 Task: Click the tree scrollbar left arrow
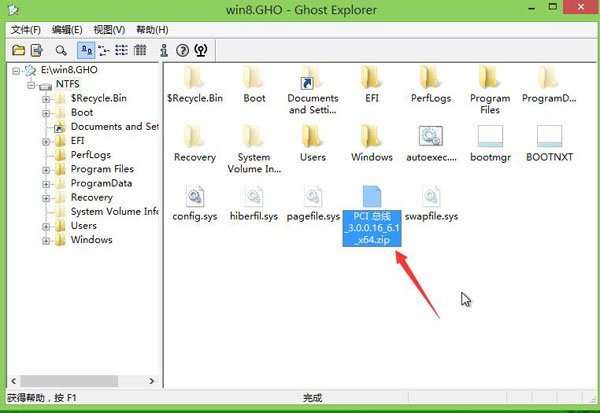[x=13, y=381]
